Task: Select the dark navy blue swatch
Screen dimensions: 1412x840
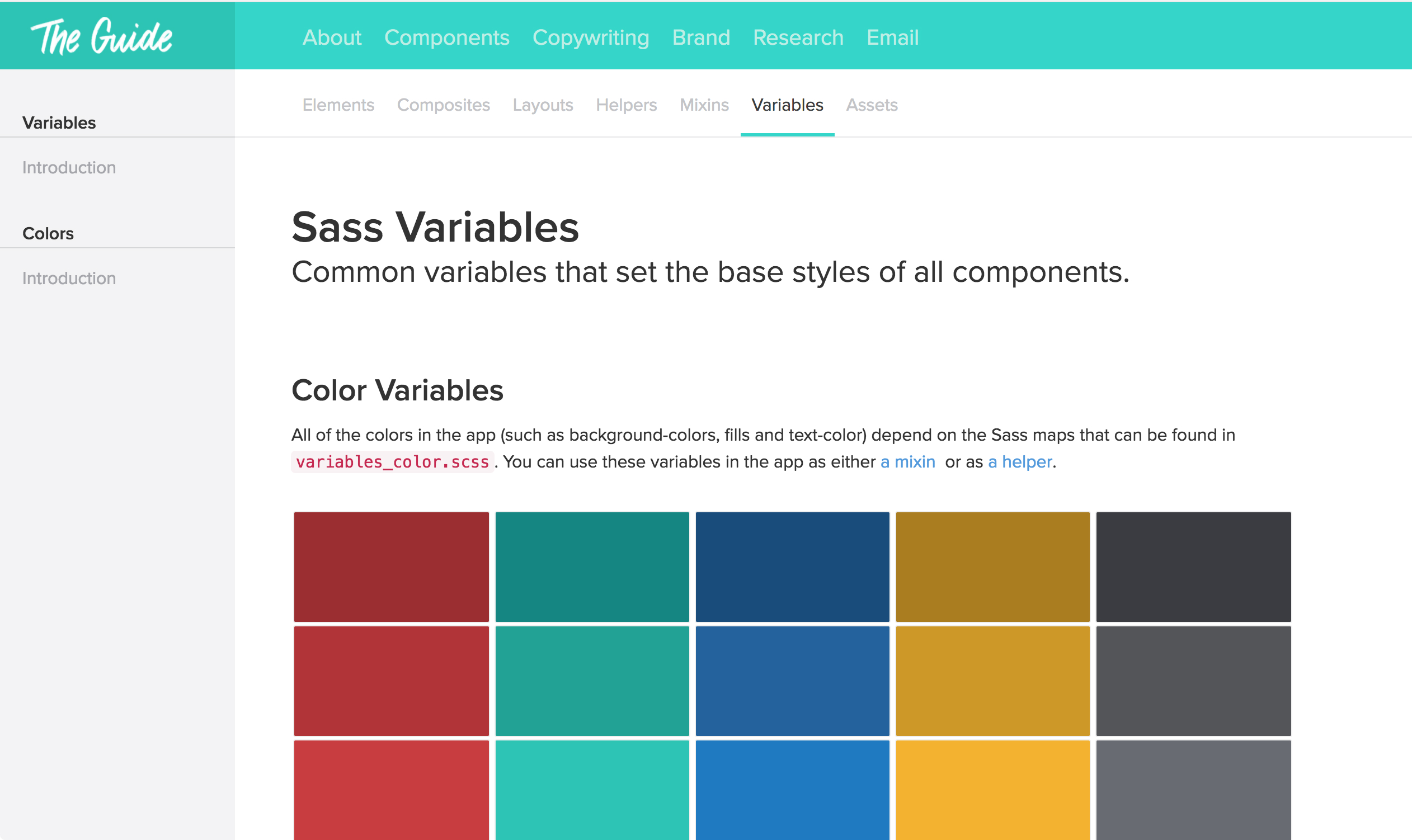Action: [x=792, y=567]
